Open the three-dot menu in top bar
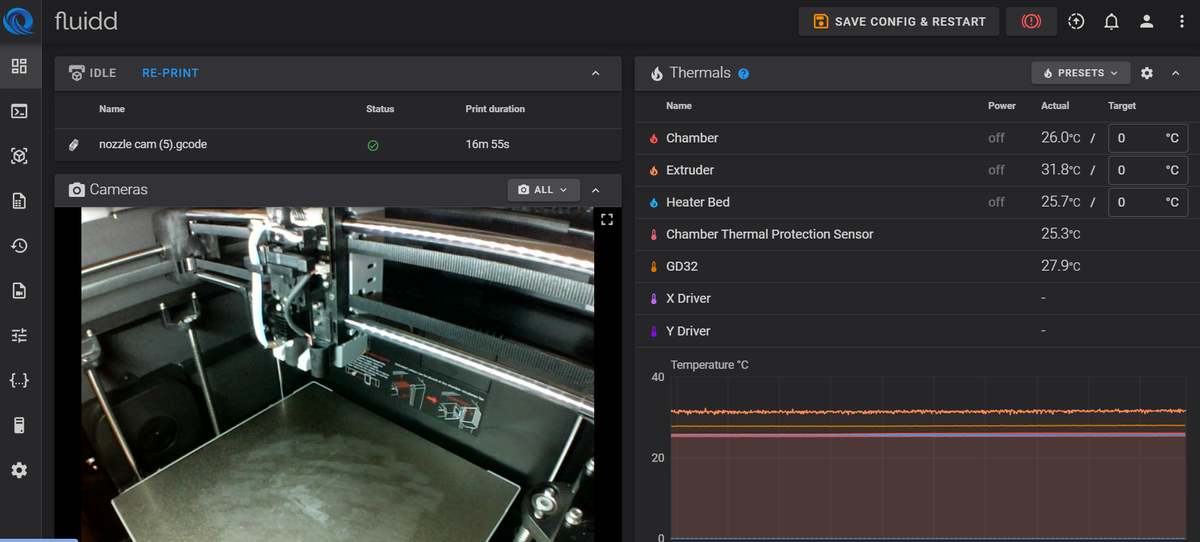Screen dimensions: 1200x542 (1181, 21)
